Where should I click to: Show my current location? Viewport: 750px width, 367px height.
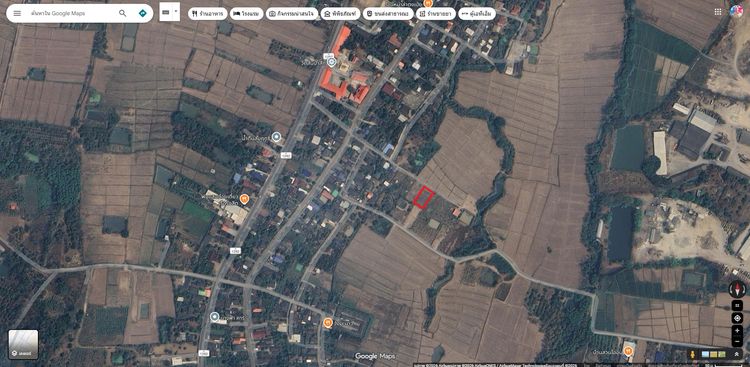click(x=737, y=318)
